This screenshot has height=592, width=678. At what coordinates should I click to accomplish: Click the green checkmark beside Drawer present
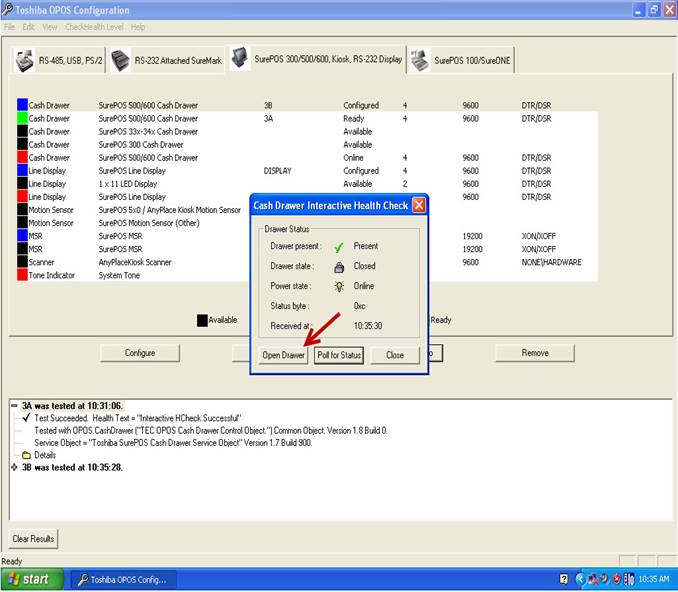point(338,246)
